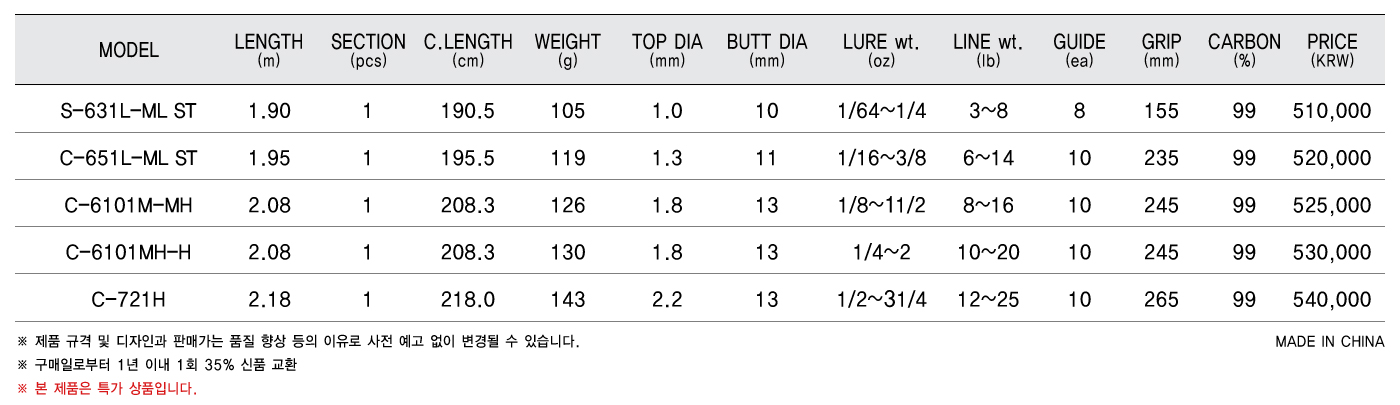
Task: Click the MADE IN CHINA text
Action: click(1330, 342)
